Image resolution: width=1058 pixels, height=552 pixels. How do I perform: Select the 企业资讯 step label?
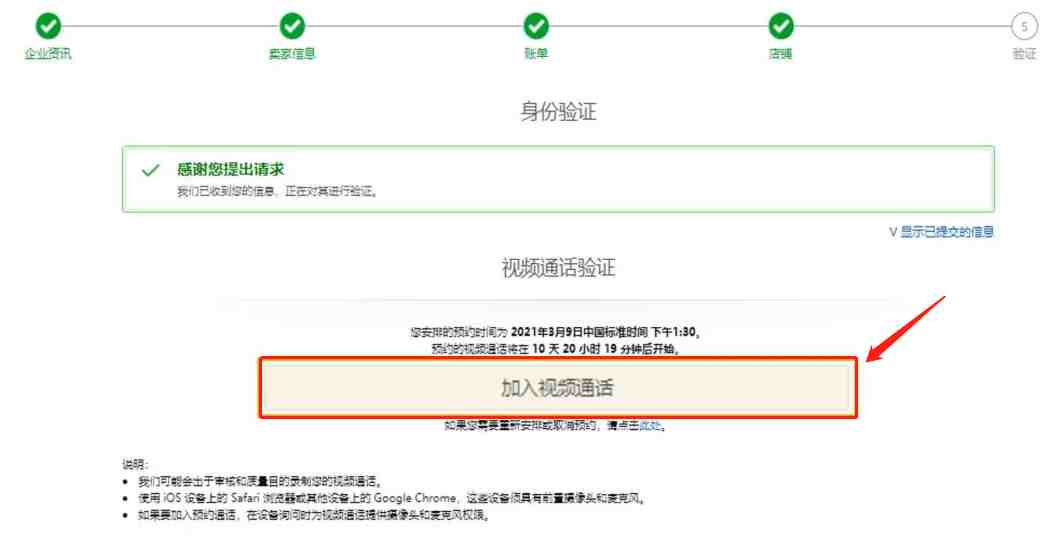click(x=48, y=53)
